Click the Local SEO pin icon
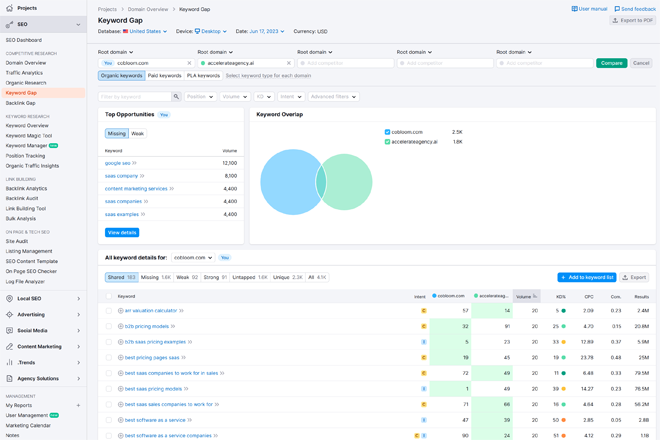The width and height of the screenshot is (660, 440). 9,299
